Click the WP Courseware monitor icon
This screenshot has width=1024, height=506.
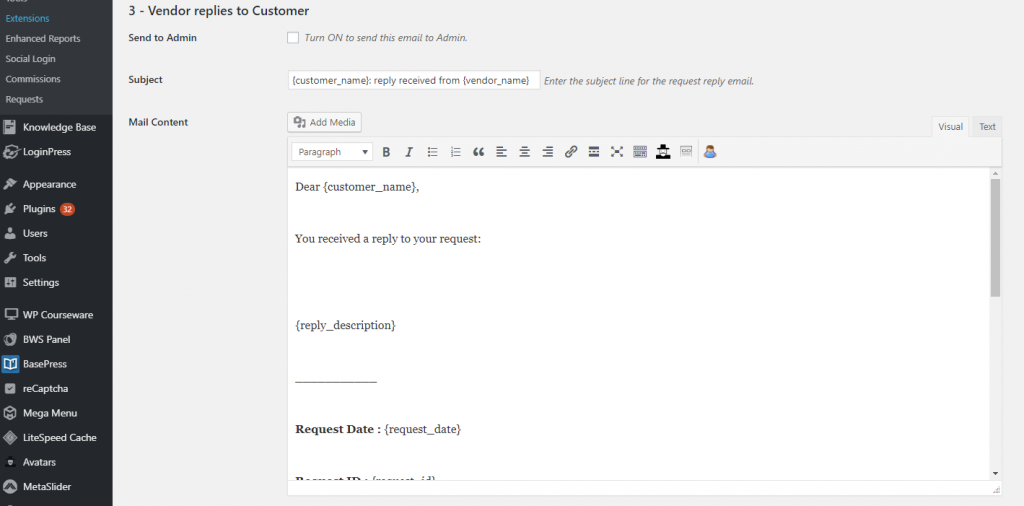click(x=10, y=315)
